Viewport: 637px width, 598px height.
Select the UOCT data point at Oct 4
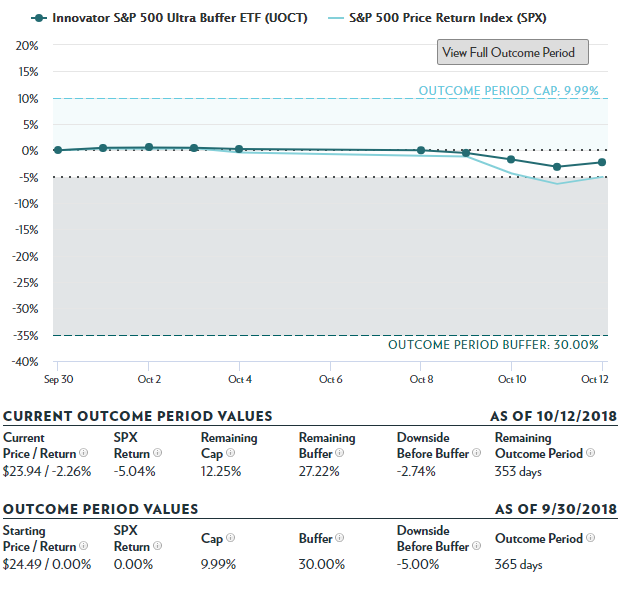(239, 149)
